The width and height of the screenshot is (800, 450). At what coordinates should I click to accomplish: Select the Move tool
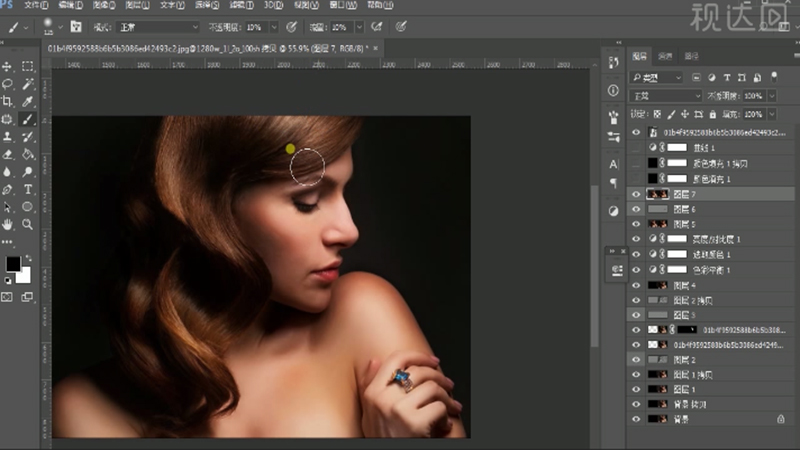pos(7,66)
